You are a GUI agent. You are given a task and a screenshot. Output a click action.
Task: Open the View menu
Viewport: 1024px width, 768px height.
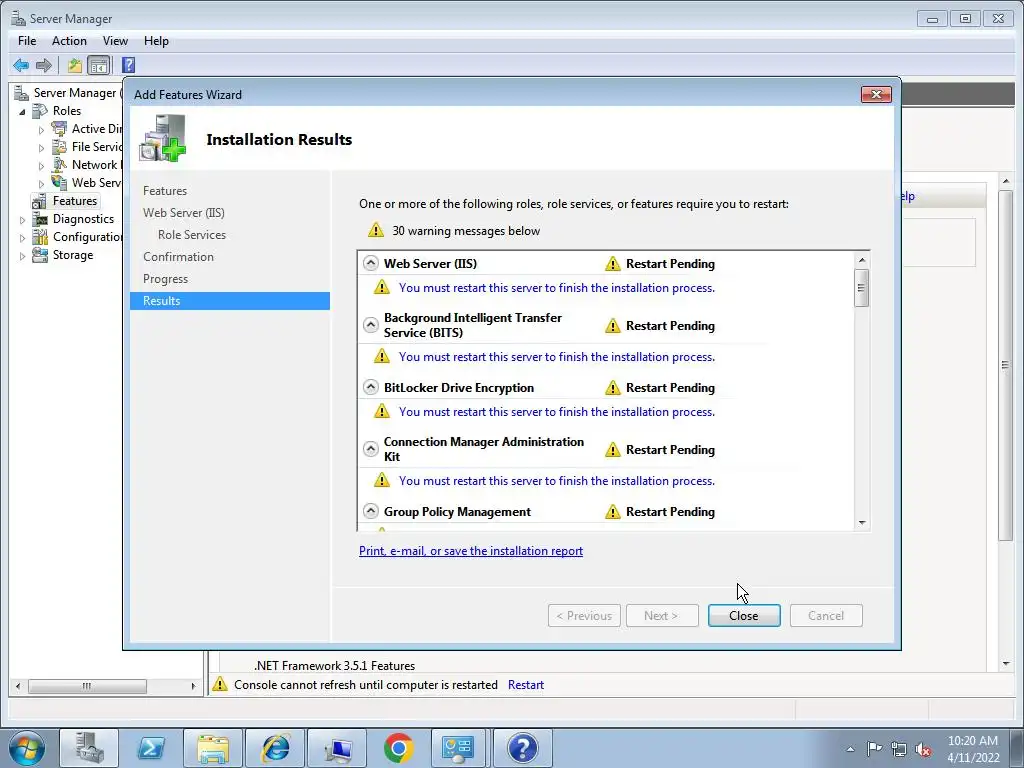pos(115,40)
